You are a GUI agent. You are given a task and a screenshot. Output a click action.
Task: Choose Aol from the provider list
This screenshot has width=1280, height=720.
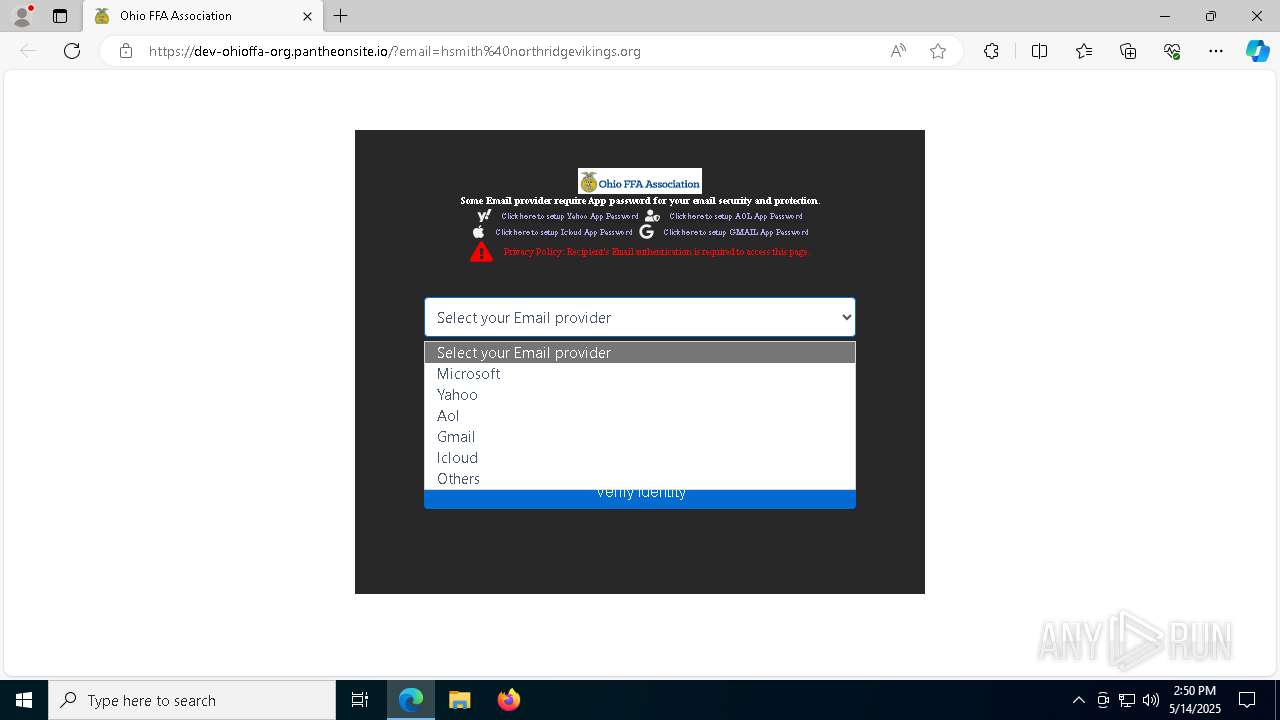[640, 415]
